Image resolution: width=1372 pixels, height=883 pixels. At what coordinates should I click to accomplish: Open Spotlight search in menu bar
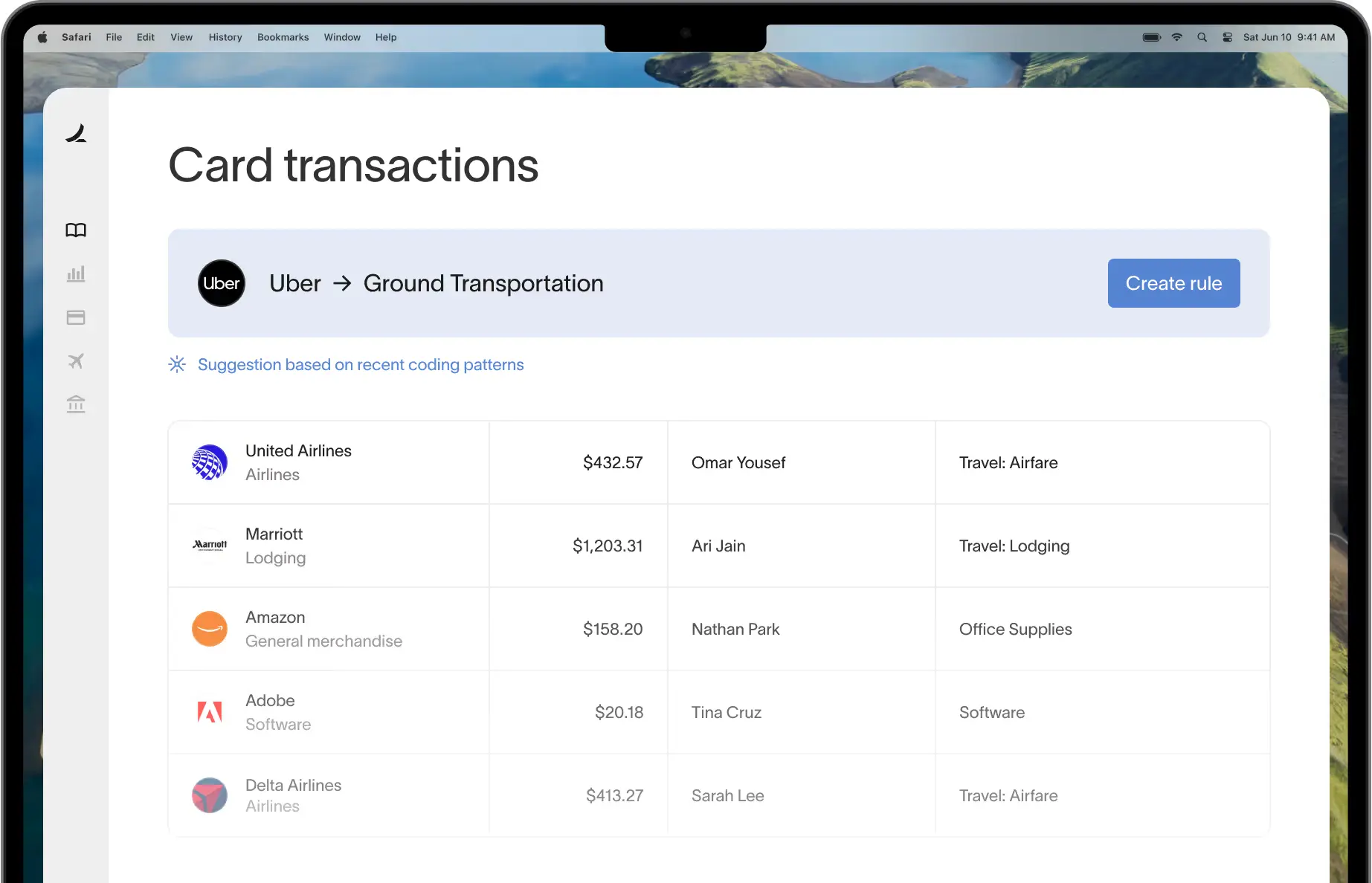click(1202, 37)
